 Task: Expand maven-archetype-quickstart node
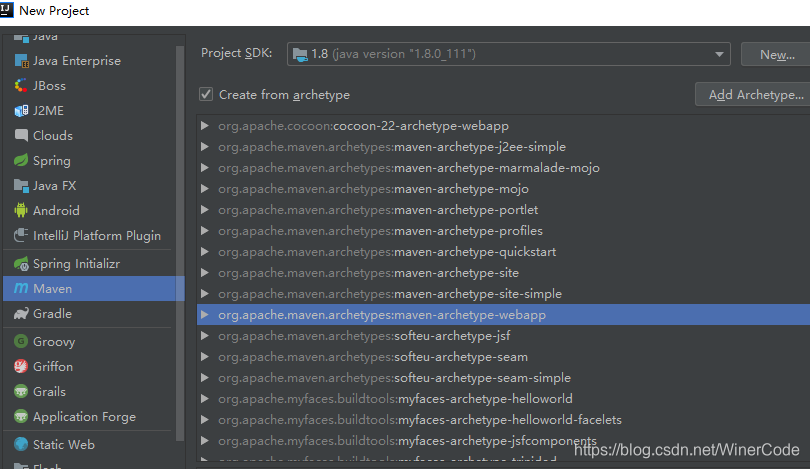(x=205, y=252)
